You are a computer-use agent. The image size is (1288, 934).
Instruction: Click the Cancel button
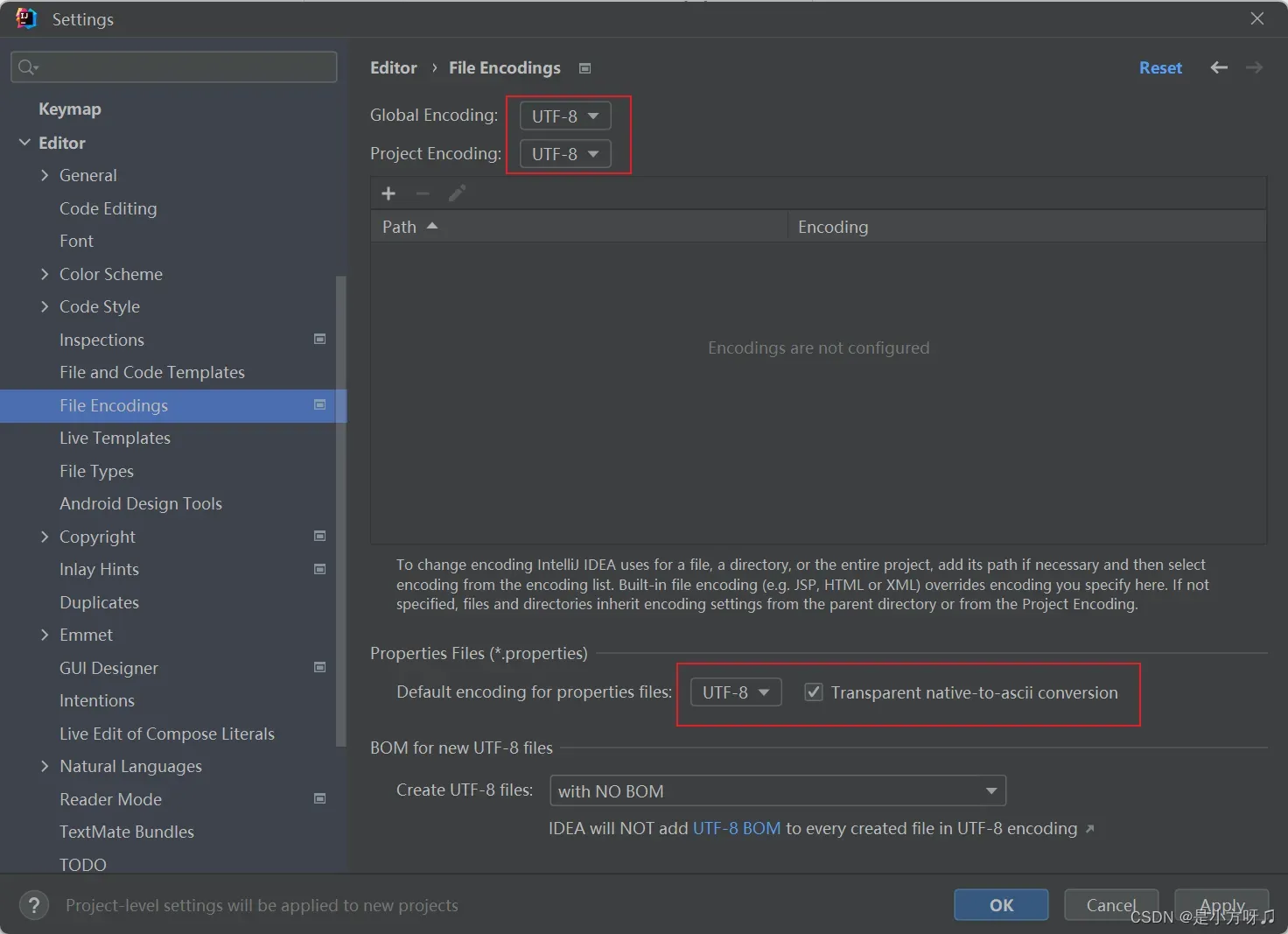pyautogui.click(x=1111, y=905)
